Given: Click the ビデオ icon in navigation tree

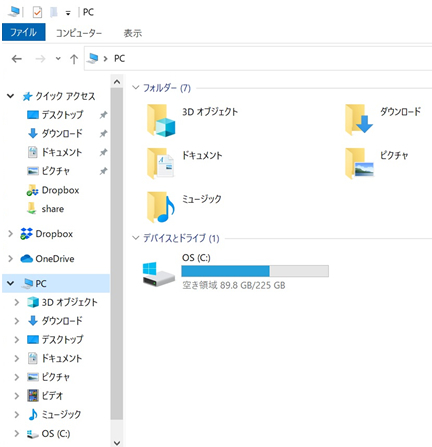Looking at the screenshot, I should [x=33, y=396].
